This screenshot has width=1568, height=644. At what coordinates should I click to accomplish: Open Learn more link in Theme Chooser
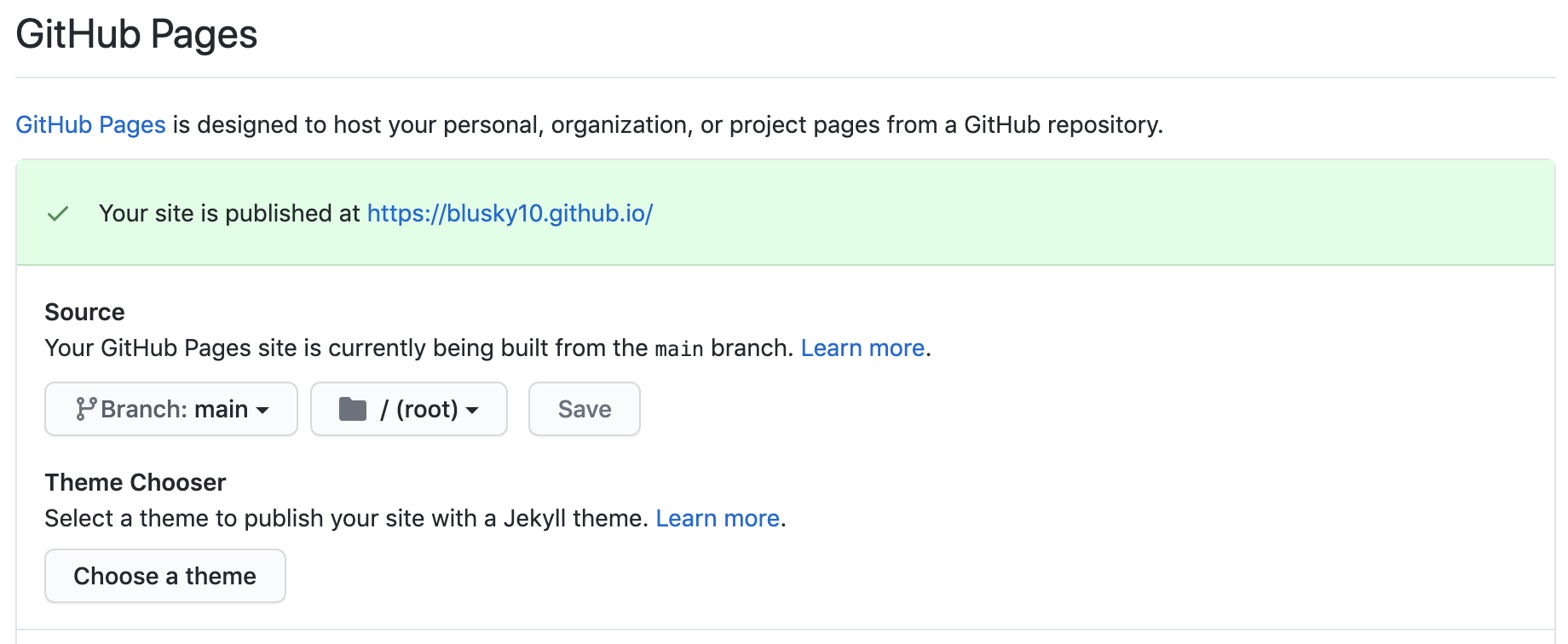[718, 518]
